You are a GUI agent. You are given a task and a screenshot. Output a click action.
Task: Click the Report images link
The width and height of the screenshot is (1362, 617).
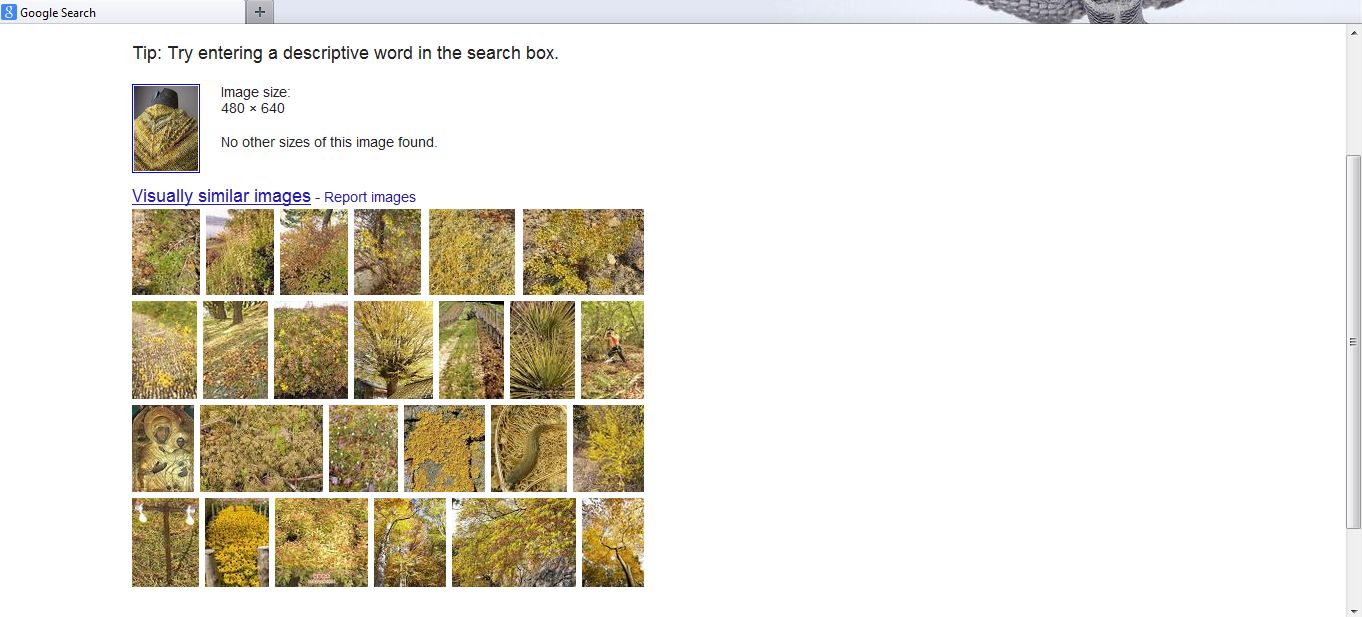tap(370, 197)
